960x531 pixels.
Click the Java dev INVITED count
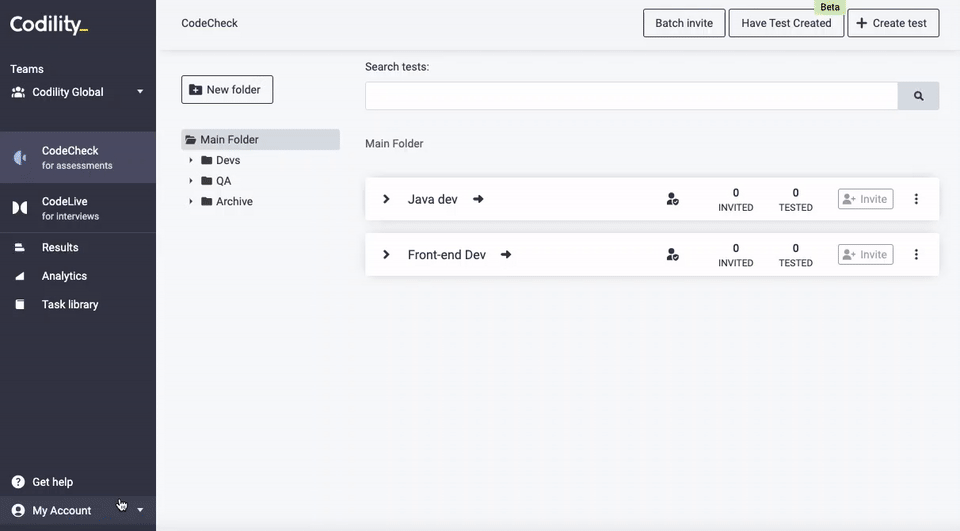(x=735, y=200)
